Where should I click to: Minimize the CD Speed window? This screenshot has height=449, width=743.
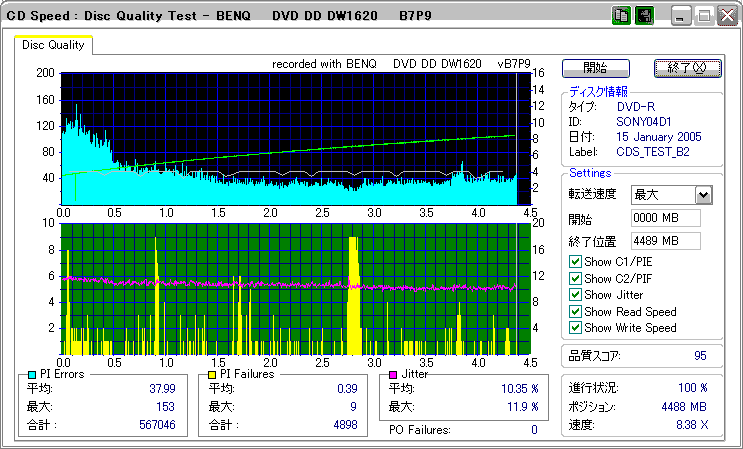click(681, 17)
